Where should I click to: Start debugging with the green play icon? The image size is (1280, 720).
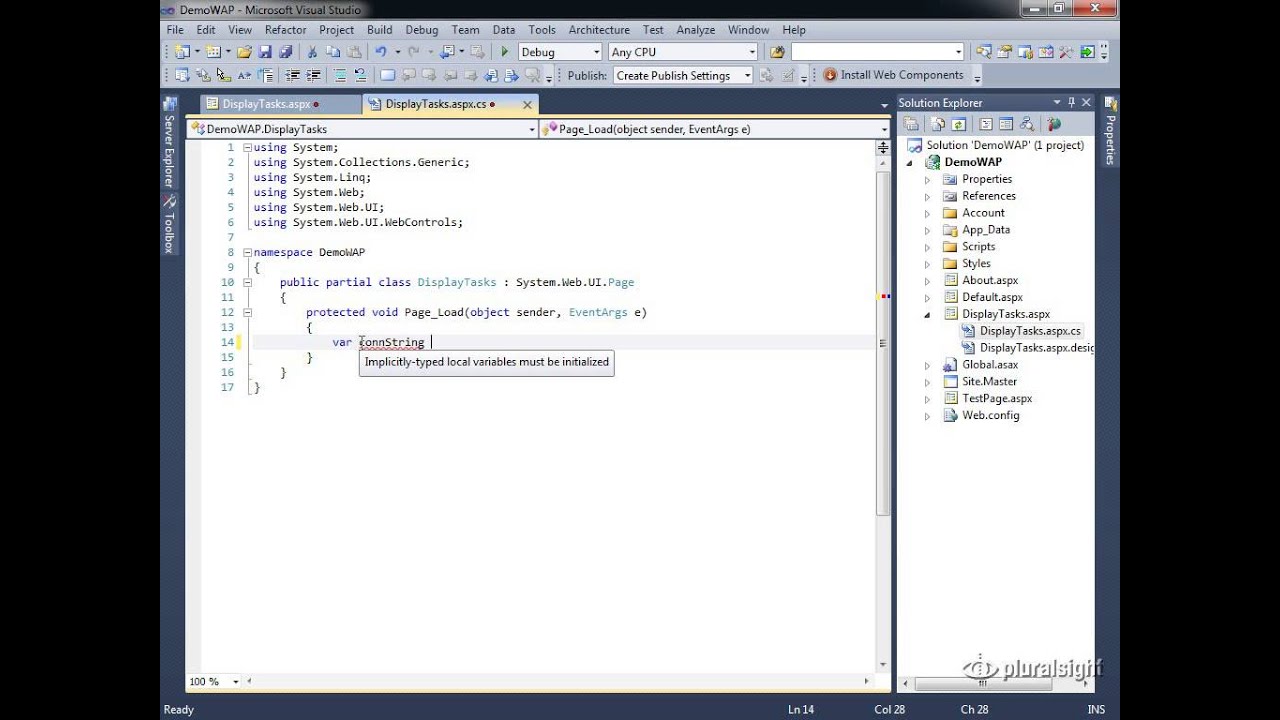coord(504,52)
